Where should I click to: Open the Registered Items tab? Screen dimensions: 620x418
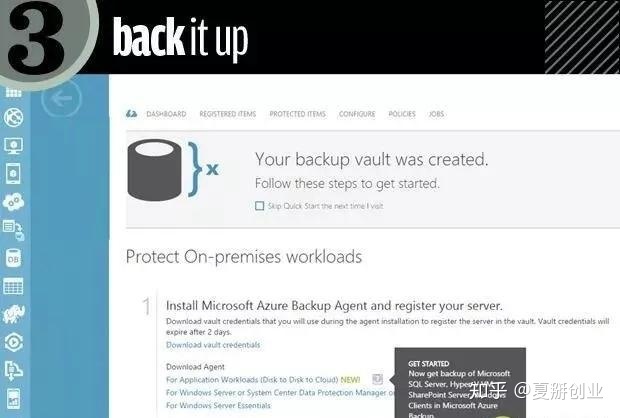coord(227,114)
